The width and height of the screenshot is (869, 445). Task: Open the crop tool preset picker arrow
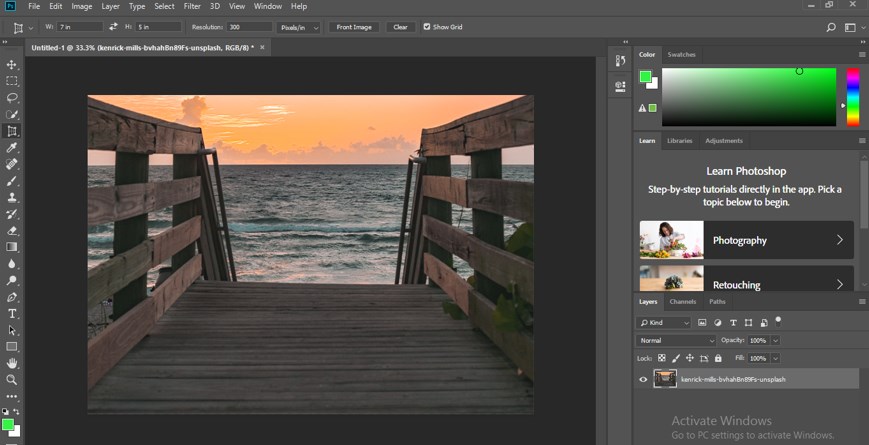30,27
